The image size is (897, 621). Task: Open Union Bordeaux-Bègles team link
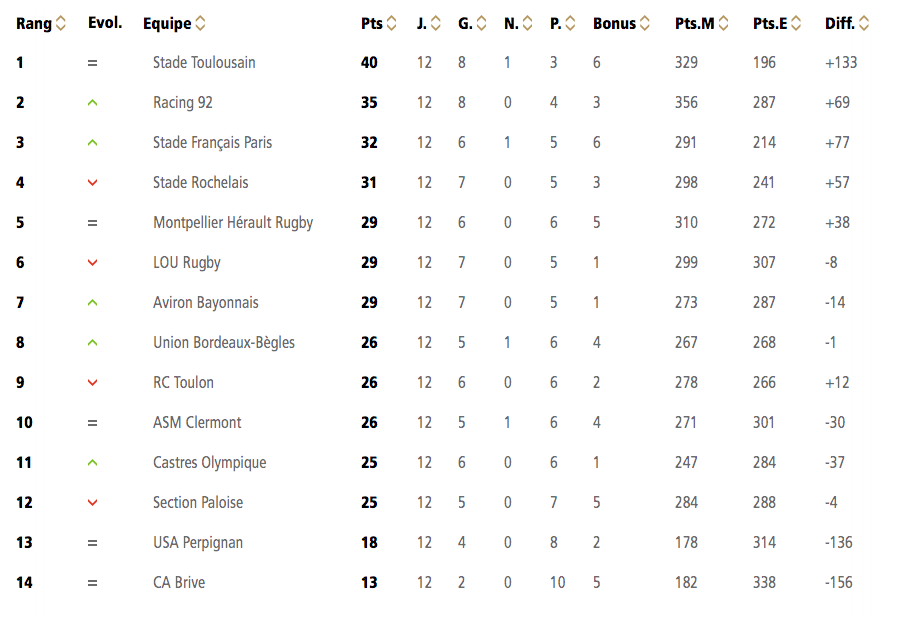[x=224, y=343]
